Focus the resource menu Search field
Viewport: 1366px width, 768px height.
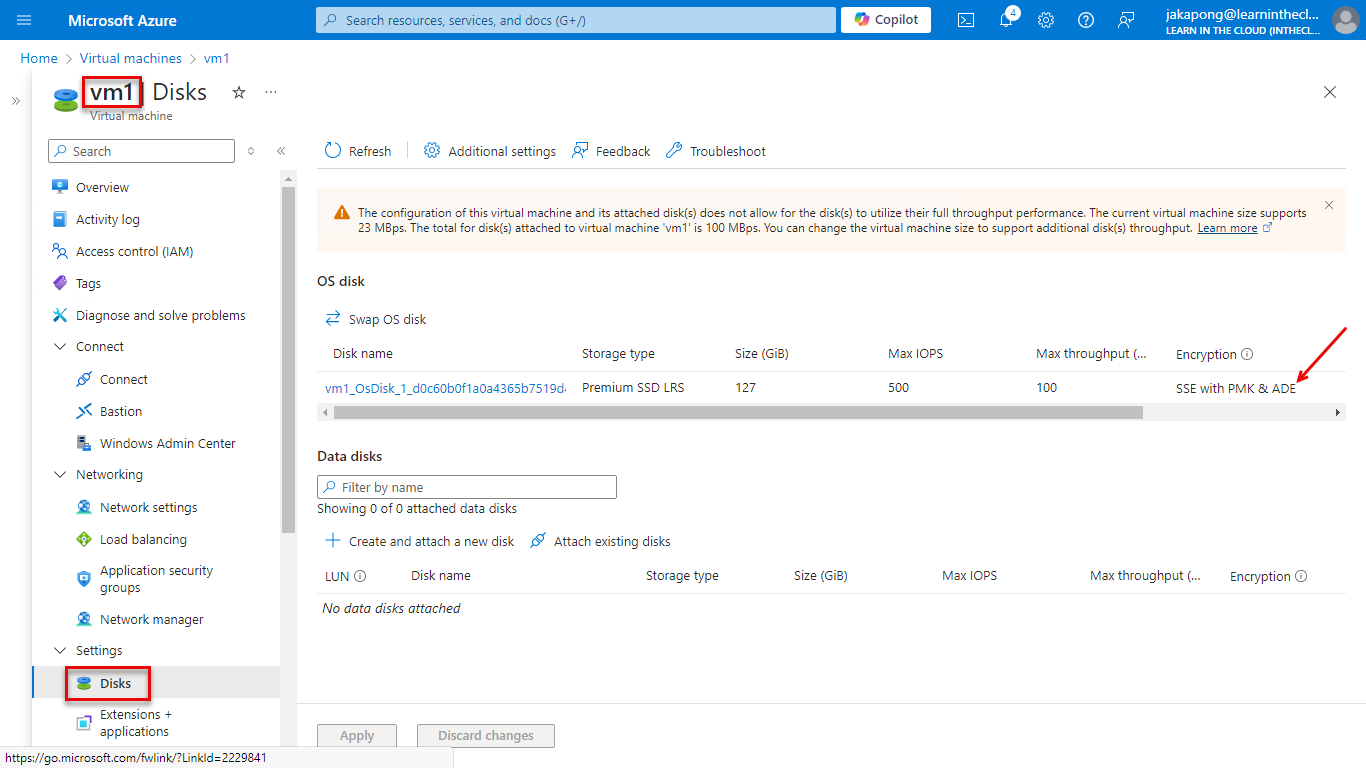point(141,151)
